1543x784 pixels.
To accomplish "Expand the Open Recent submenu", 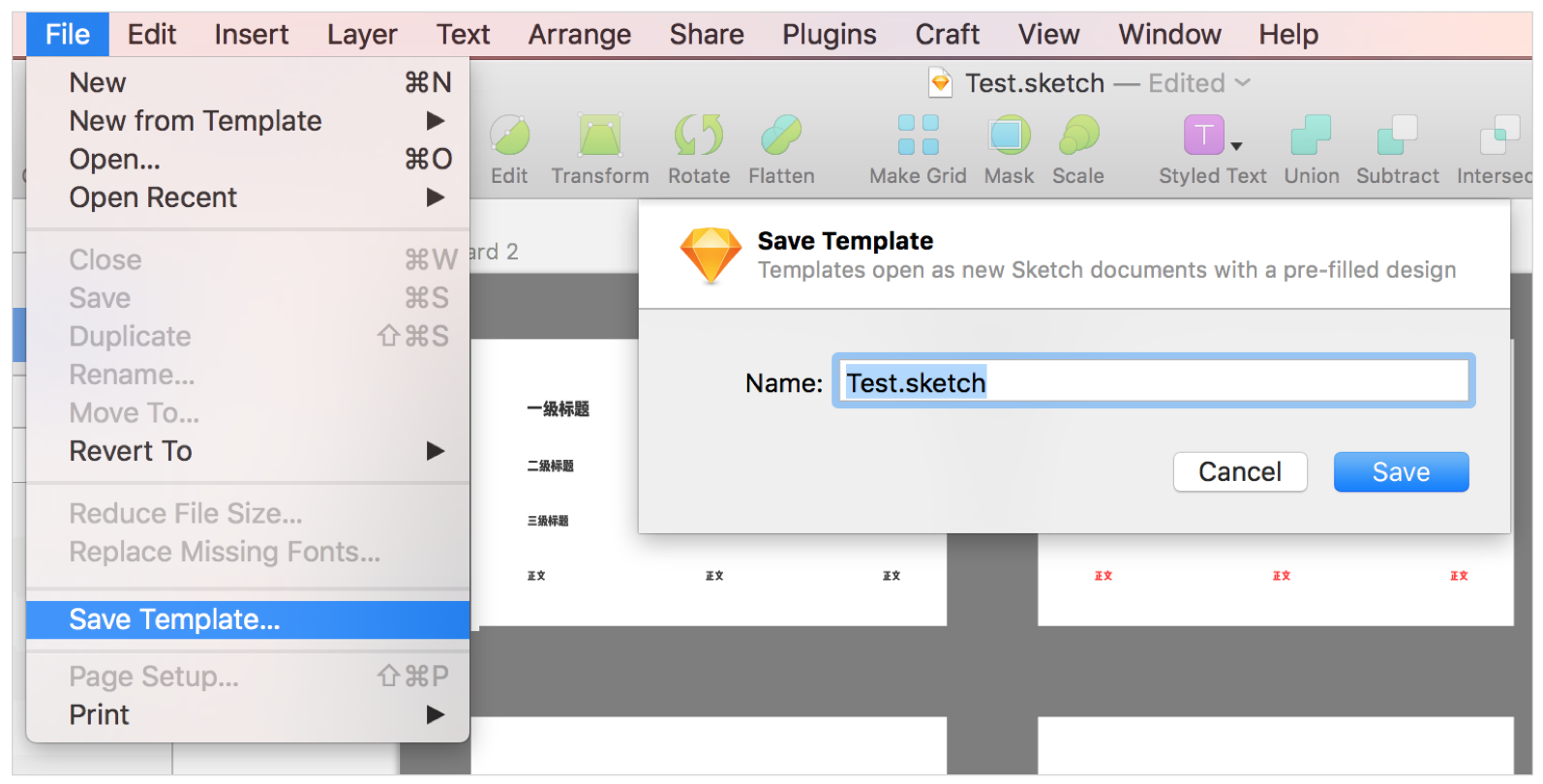I will 436,197.
